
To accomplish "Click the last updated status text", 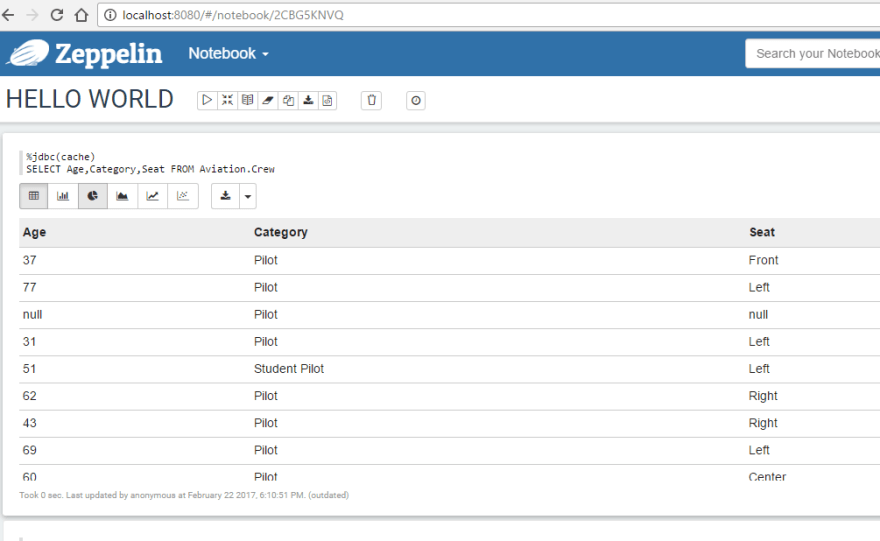I will [184, 495].
